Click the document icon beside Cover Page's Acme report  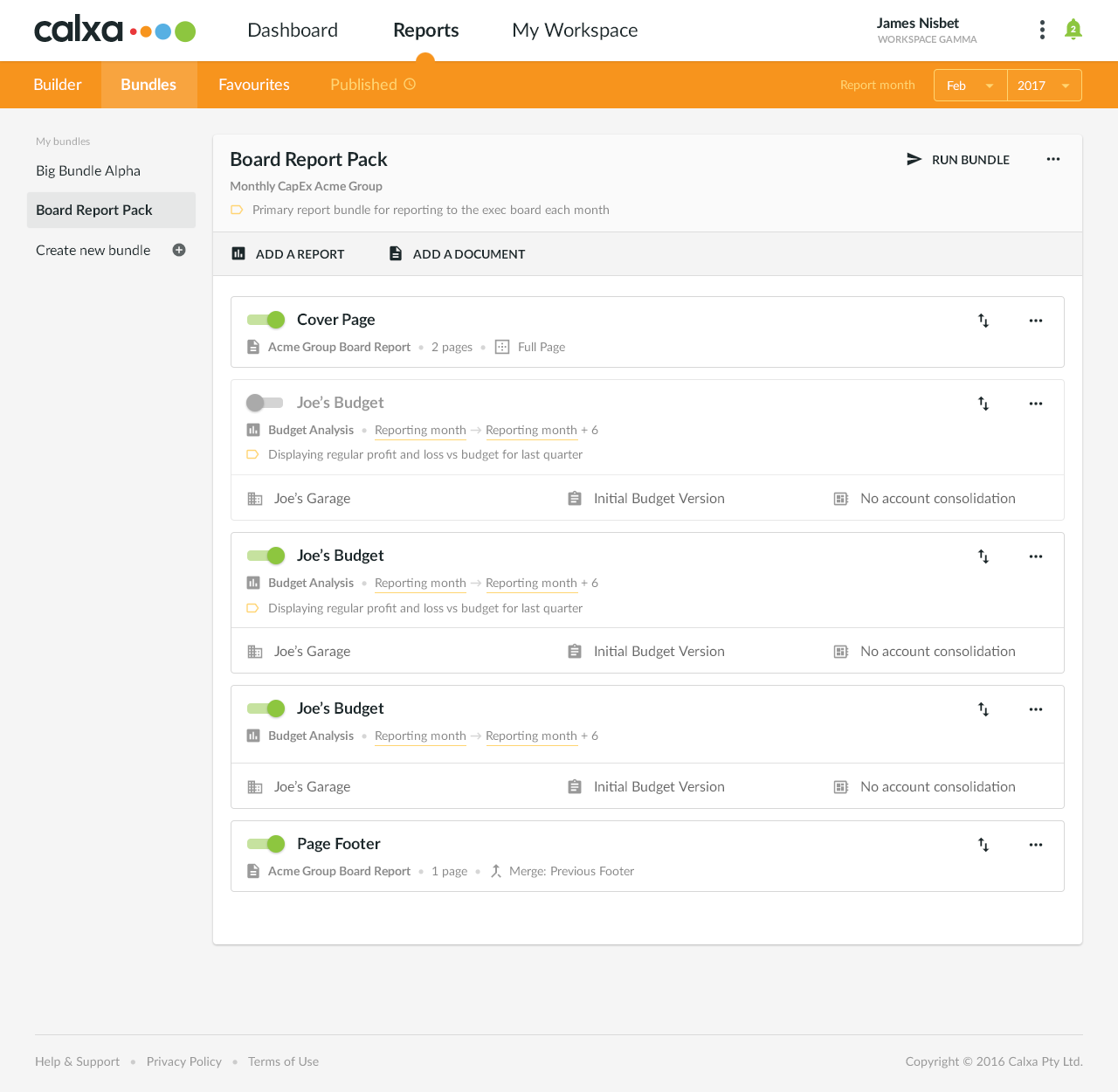253,347
